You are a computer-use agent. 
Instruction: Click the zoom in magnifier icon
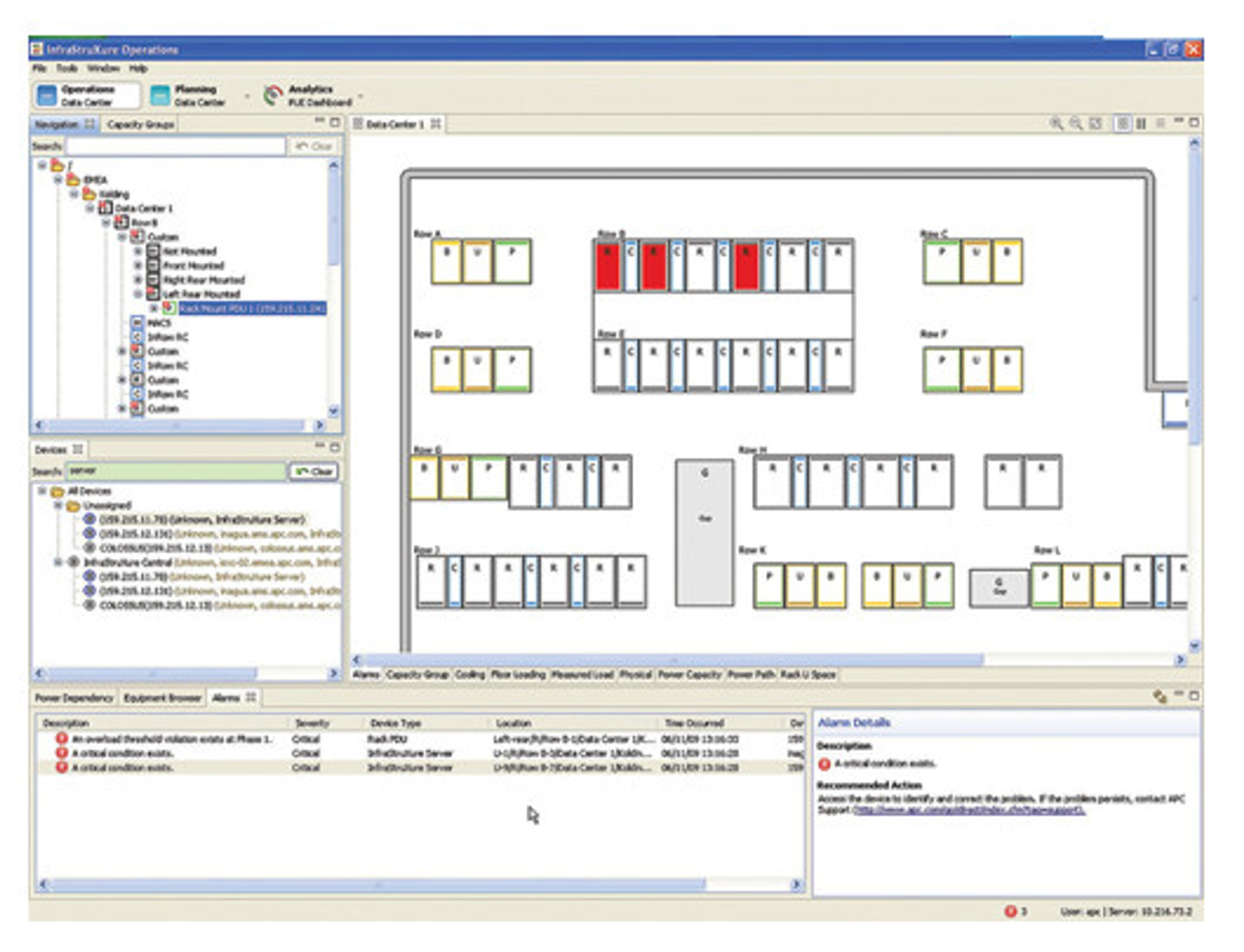pos(1055,124)
